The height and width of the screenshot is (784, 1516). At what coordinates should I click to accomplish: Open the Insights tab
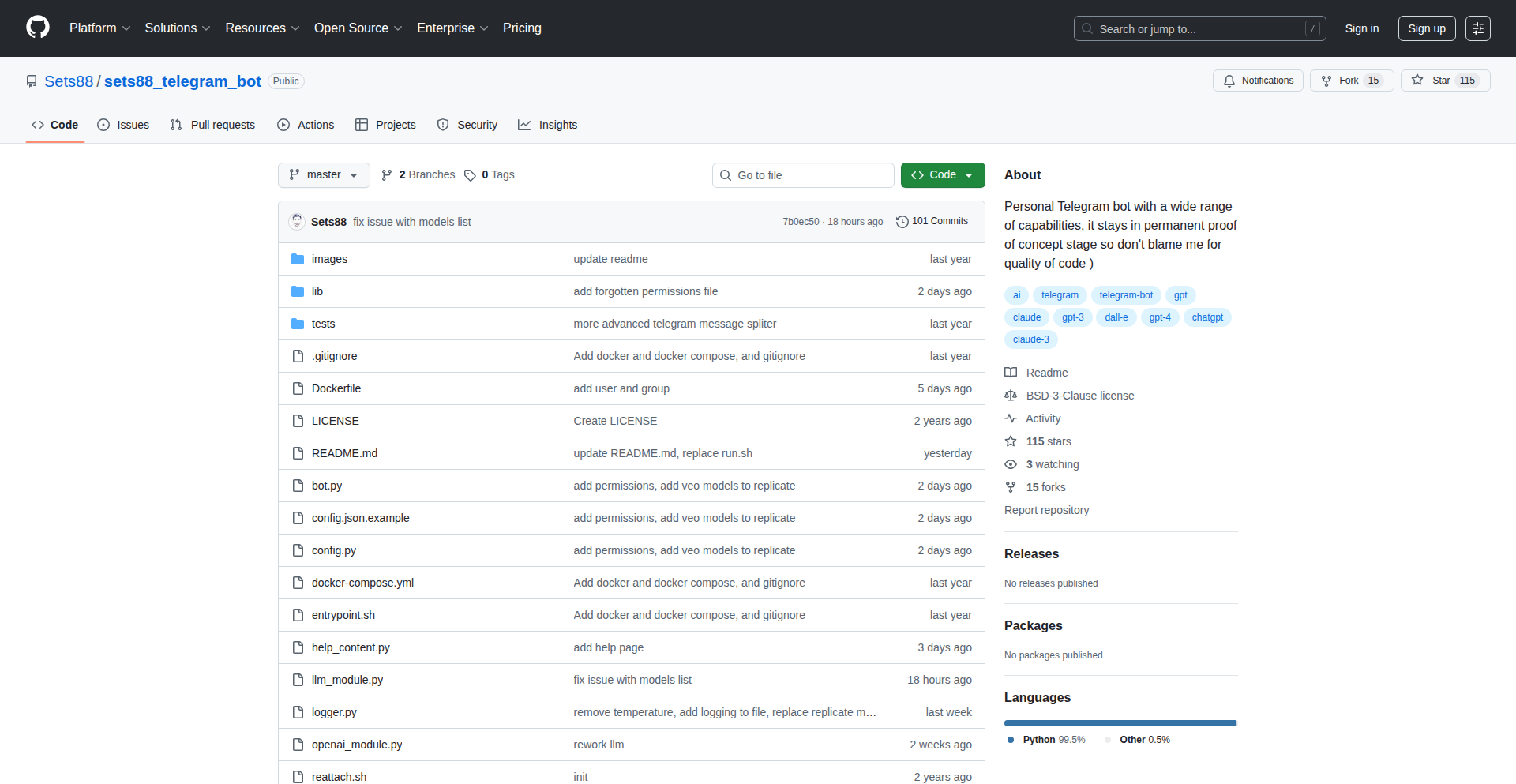click(x=547, y=124)
